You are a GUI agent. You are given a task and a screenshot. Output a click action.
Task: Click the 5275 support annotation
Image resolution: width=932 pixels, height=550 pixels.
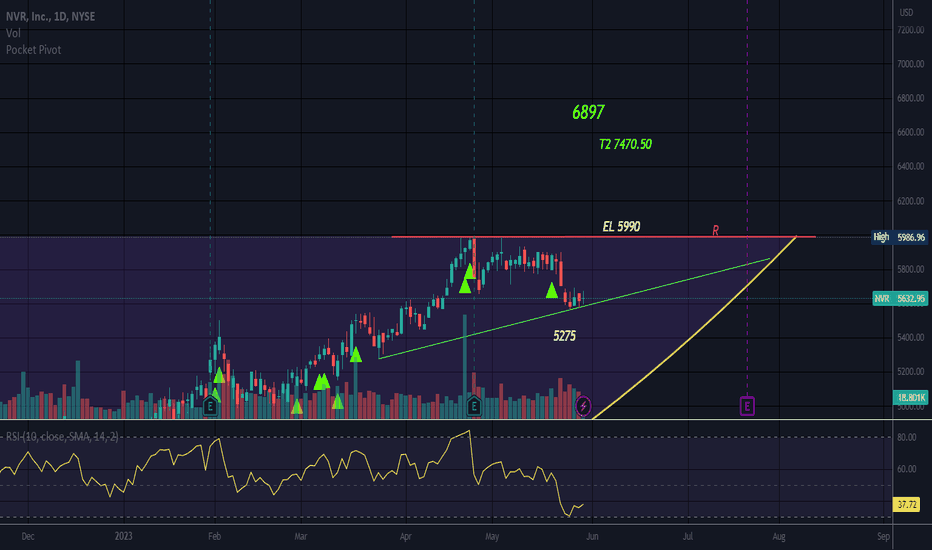(564, 336)
